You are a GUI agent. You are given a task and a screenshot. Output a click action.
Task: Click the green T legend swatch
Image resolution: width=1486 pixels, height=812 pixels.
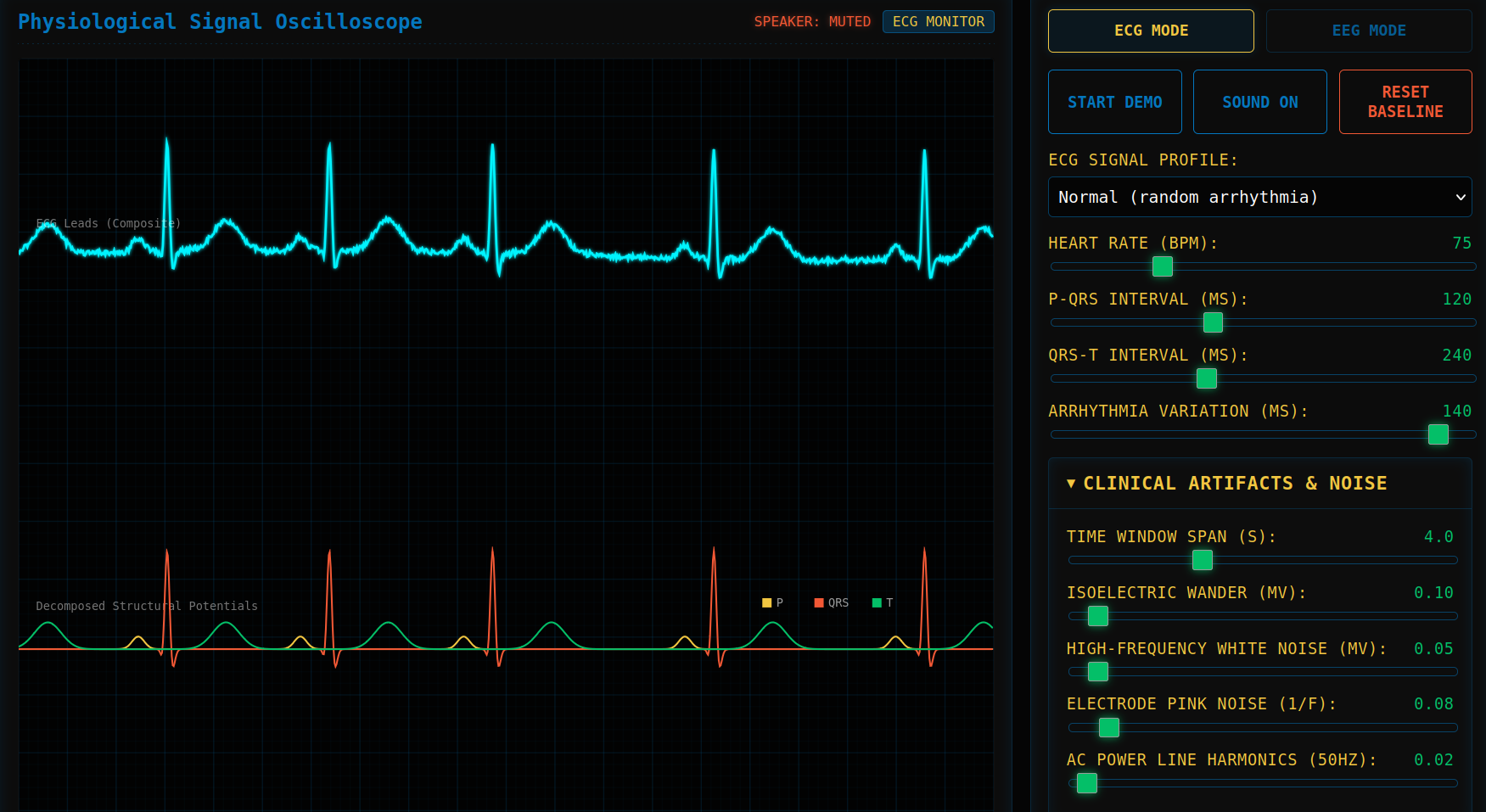(x=877, y=603)
